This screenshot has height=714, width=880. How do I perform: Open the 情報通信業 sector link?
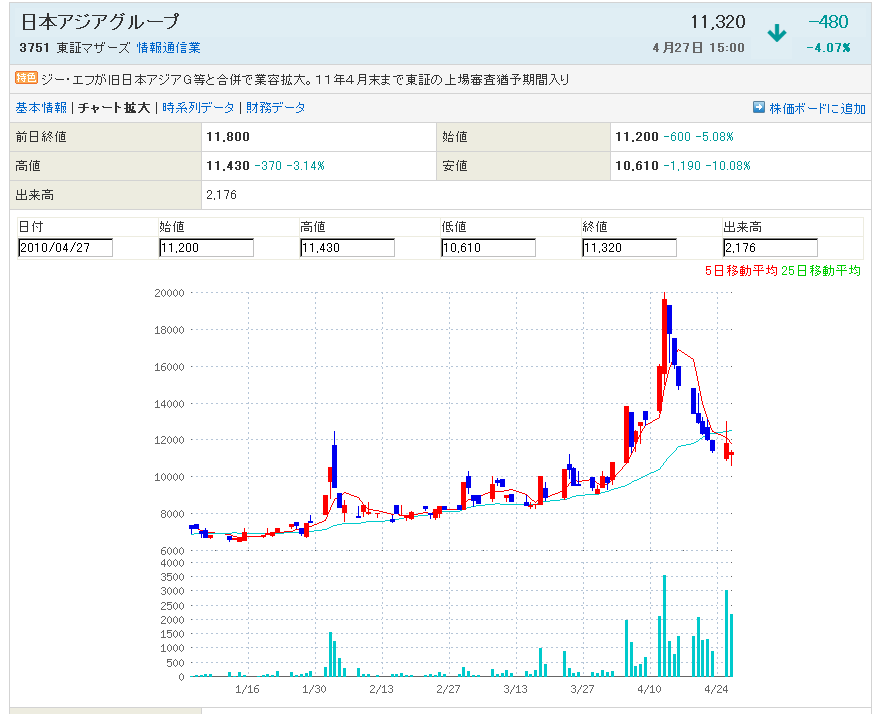coord(168,48)
